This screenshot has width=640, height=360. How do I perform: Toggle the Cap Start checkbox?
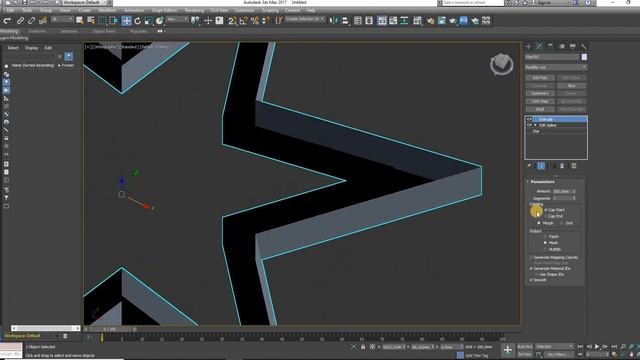(546, 210)
